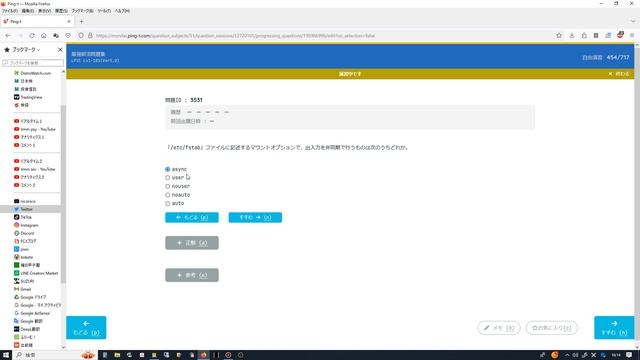The width and height of the screenshot is (640, 360).
Task: Open the History menu (履歴)
Action: pyautogui.click(x=61, y=11)
